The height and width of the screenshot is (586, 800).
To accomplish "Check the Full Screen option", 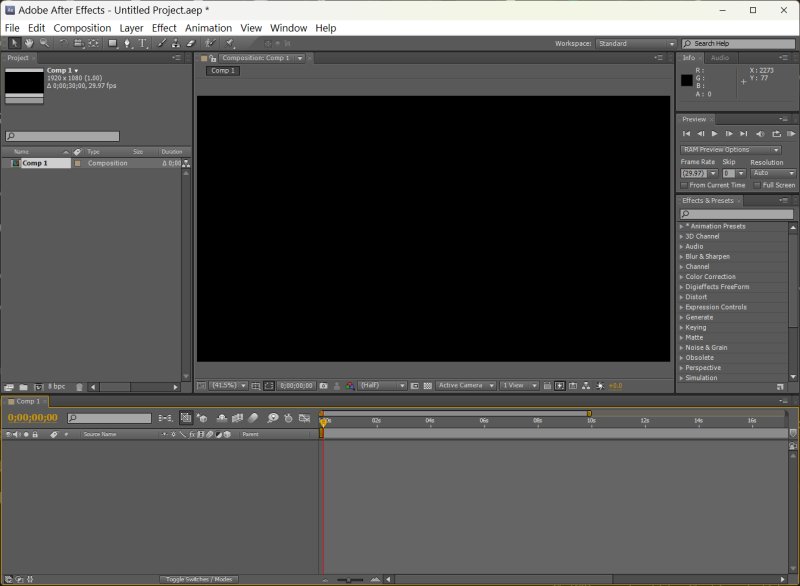I will pos(757,185).
